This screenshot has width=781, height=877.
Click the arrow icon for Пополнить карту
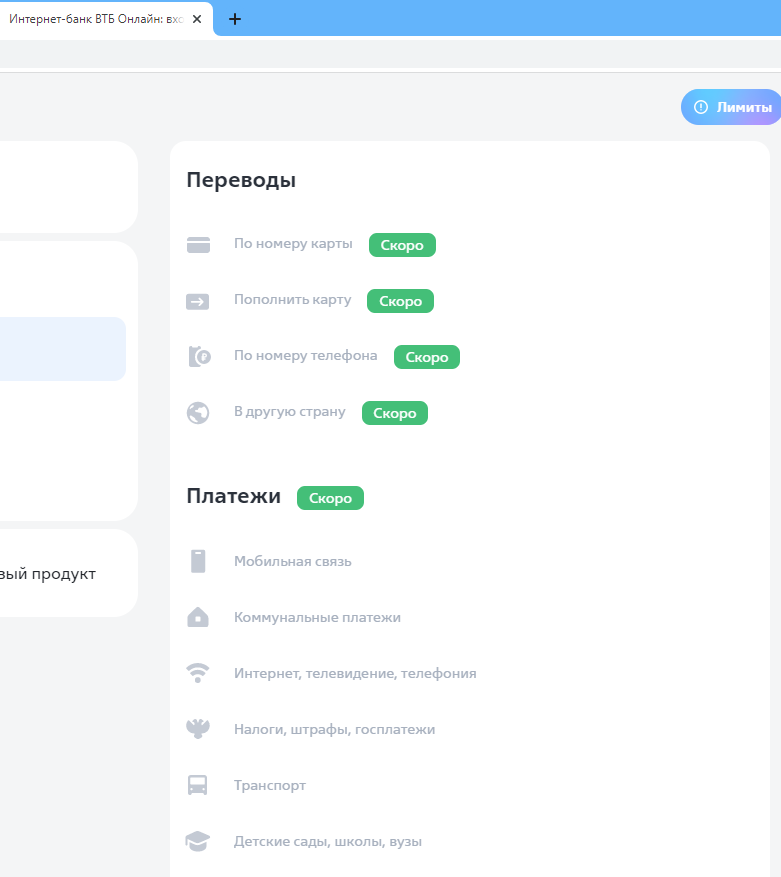point(198,301)
